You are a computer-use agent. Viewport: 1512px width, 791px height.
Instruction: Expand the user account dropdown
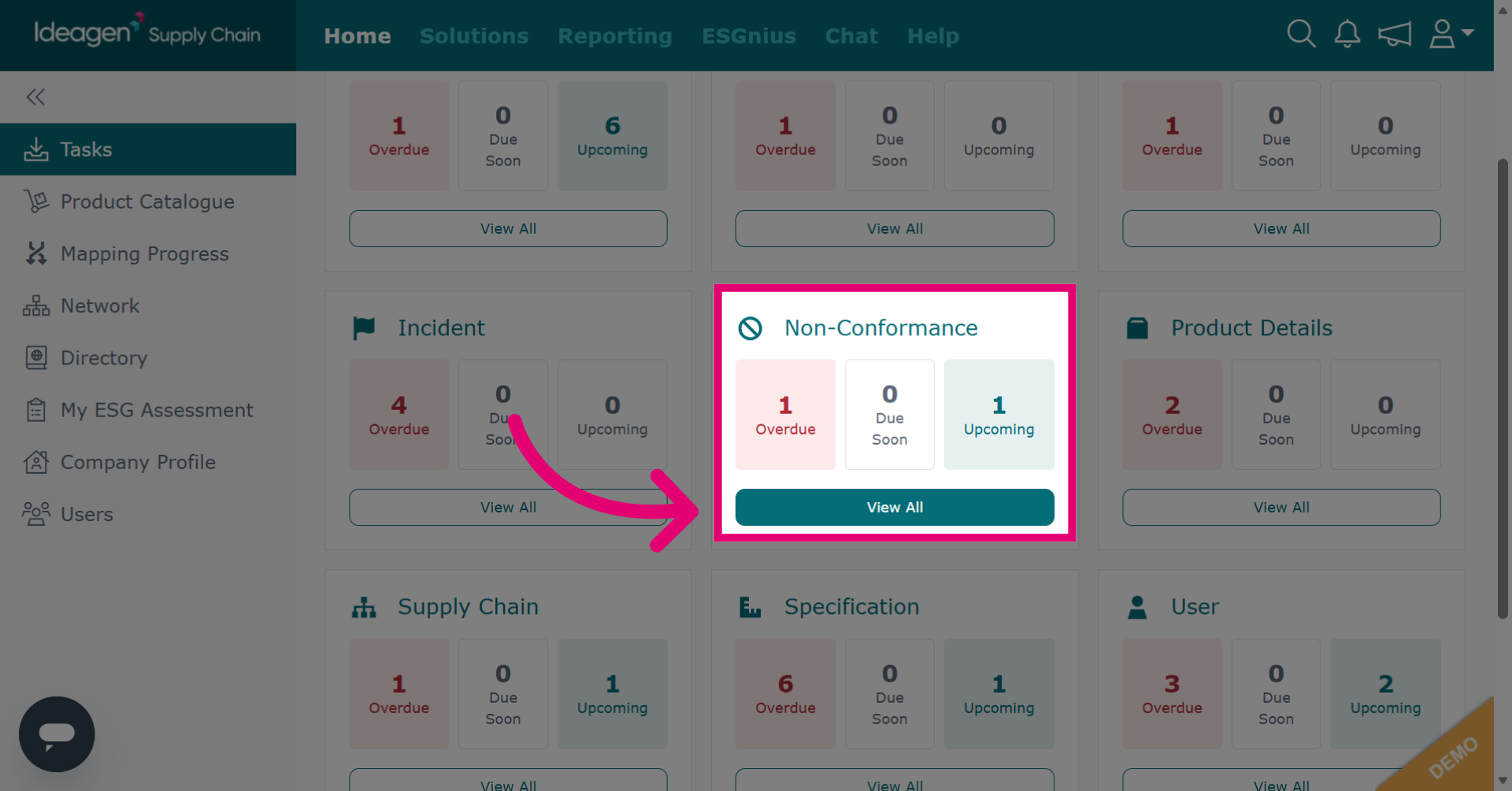click(x=1451, y=34)
